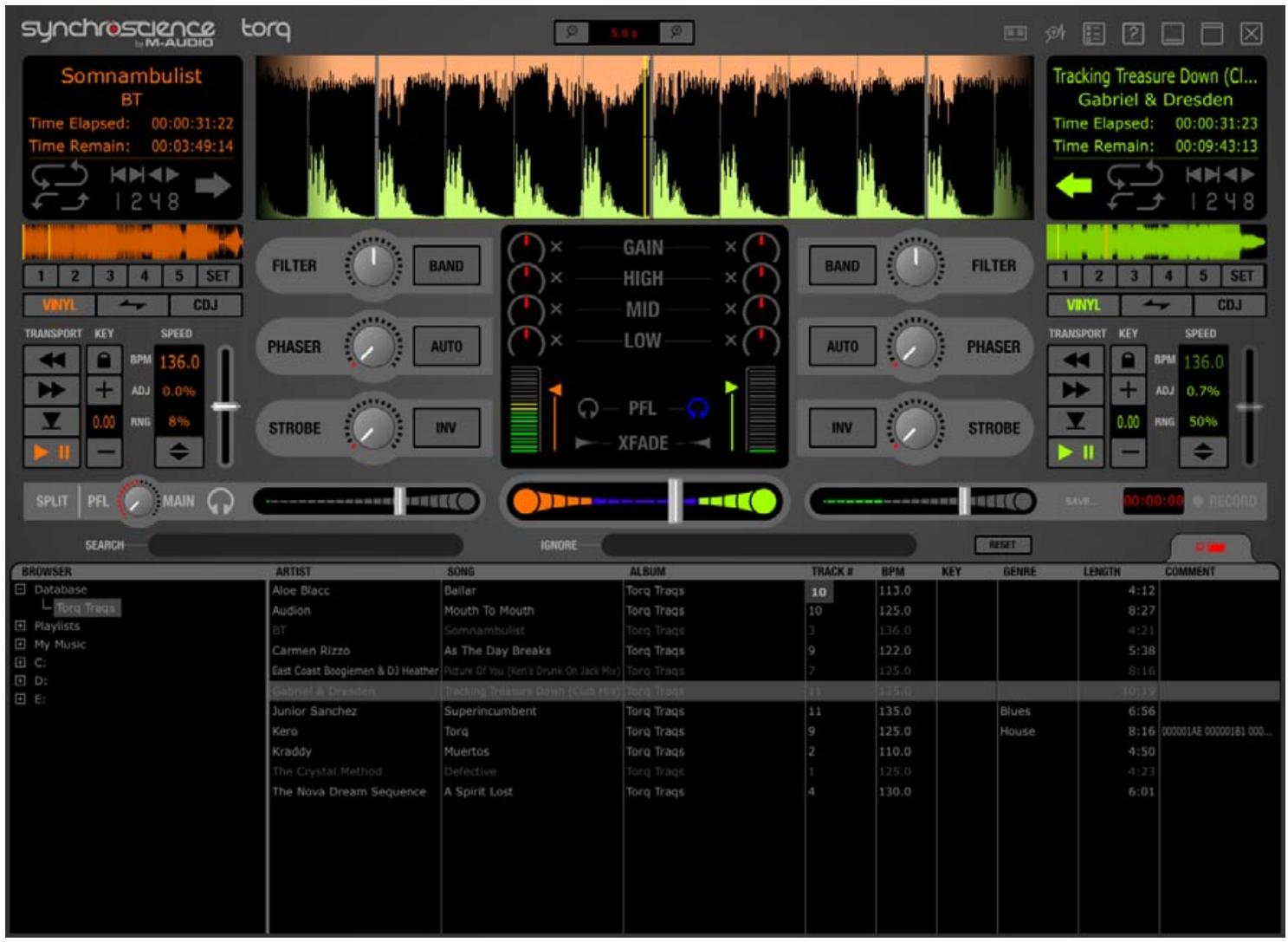Click left deck filter BAND button
Viewport: 1288px width, 942px height.
[x=446, y=266]
